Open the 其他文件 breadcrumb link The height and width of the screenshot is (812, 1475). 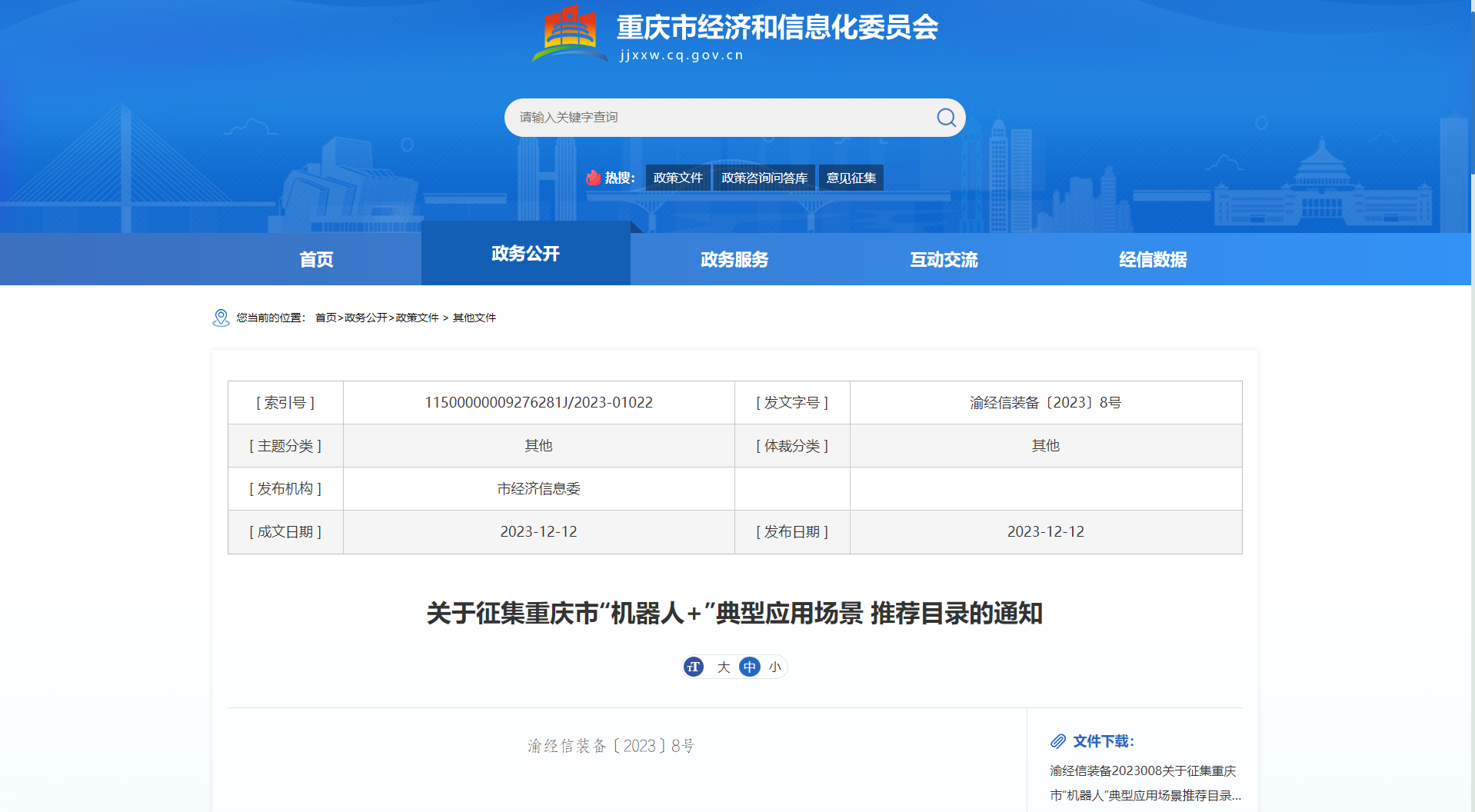[x=474, y=318]
